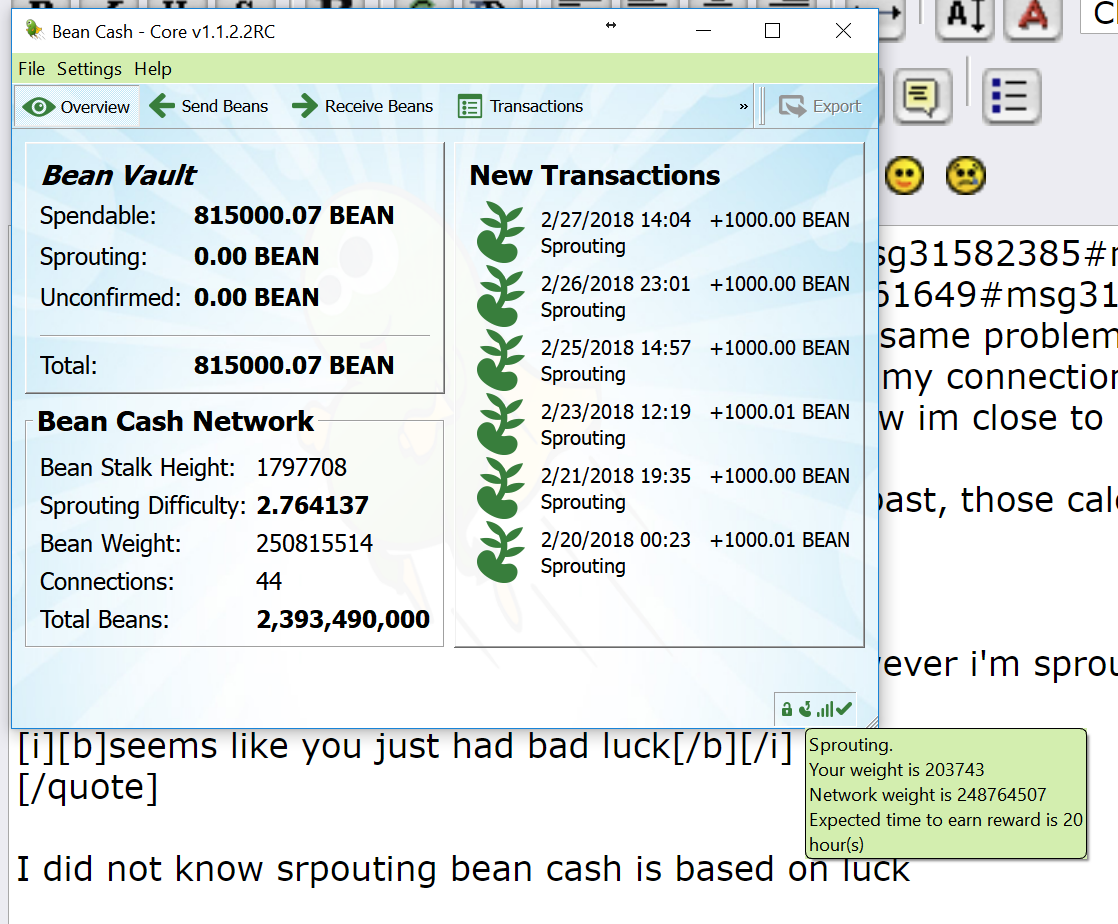Click the sync checkmark status icon
This screenshot has height=924, width=1118.
843,709
